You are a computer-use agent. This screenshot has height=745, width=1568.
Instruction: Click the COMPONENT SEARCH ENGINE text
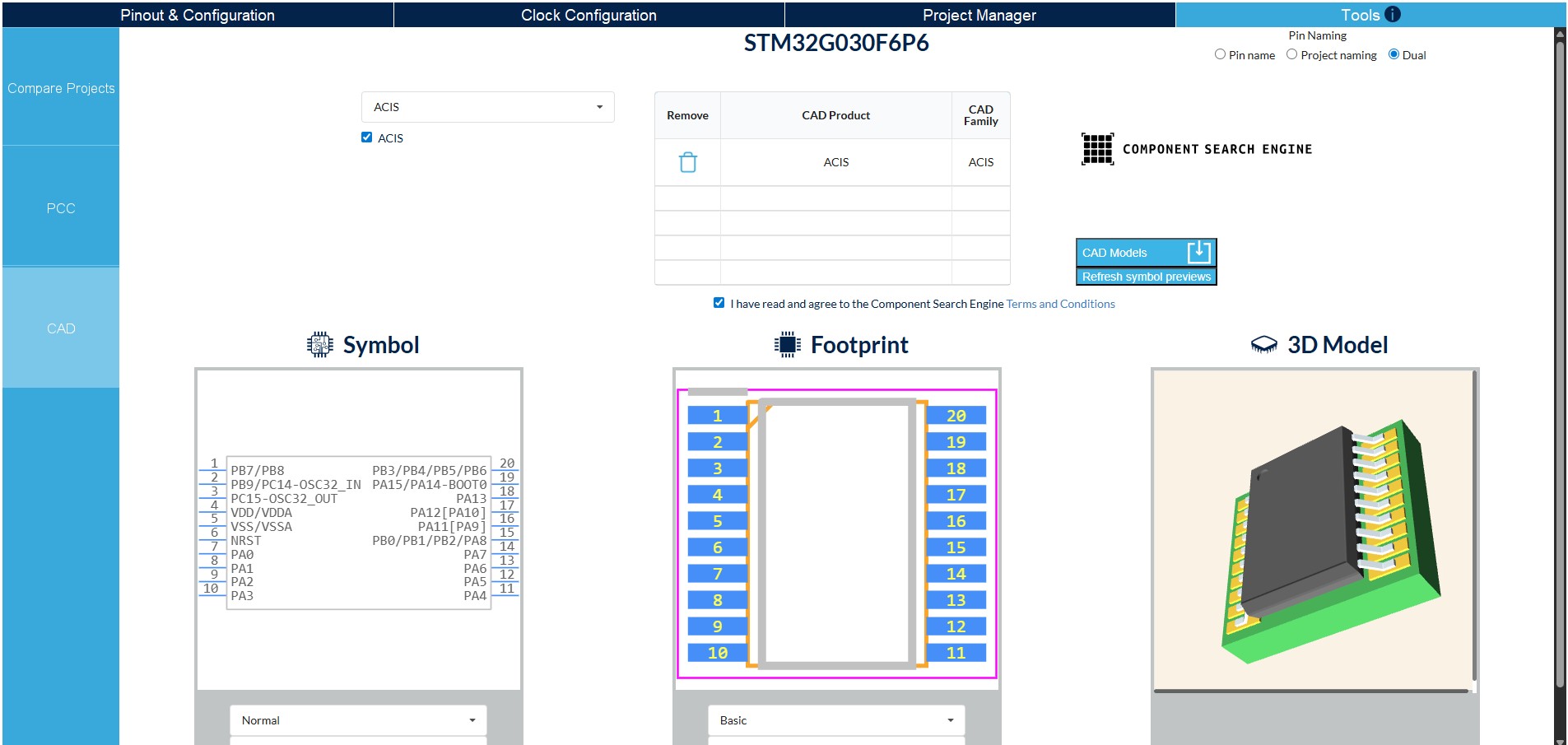click(x=1217, y=149)
